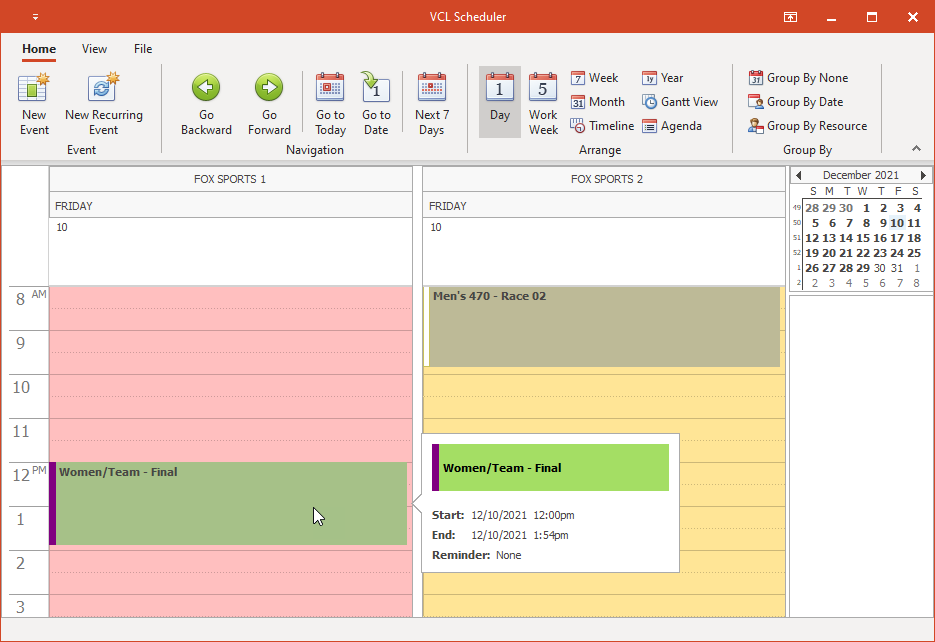Switch to the View ribbon tab
This screenshot has height=642, width=935.
tap(94, 48)
